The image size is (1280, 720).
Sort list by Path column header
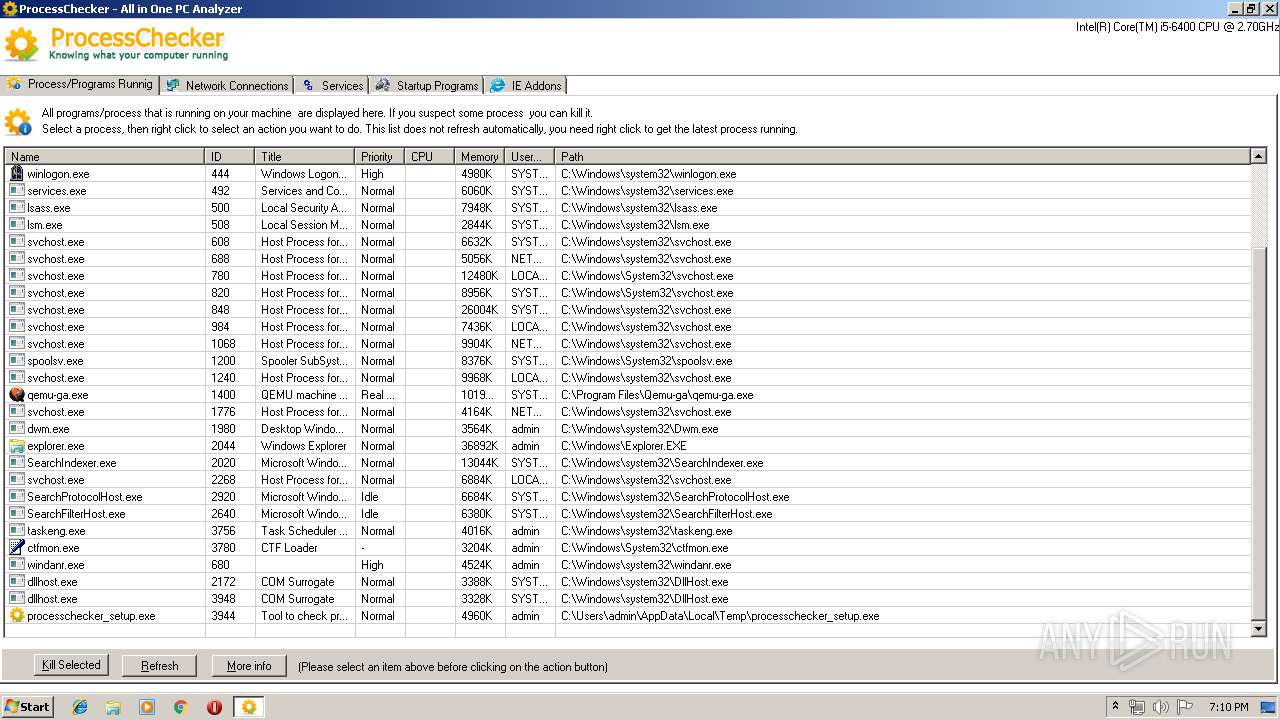(902, 156)
